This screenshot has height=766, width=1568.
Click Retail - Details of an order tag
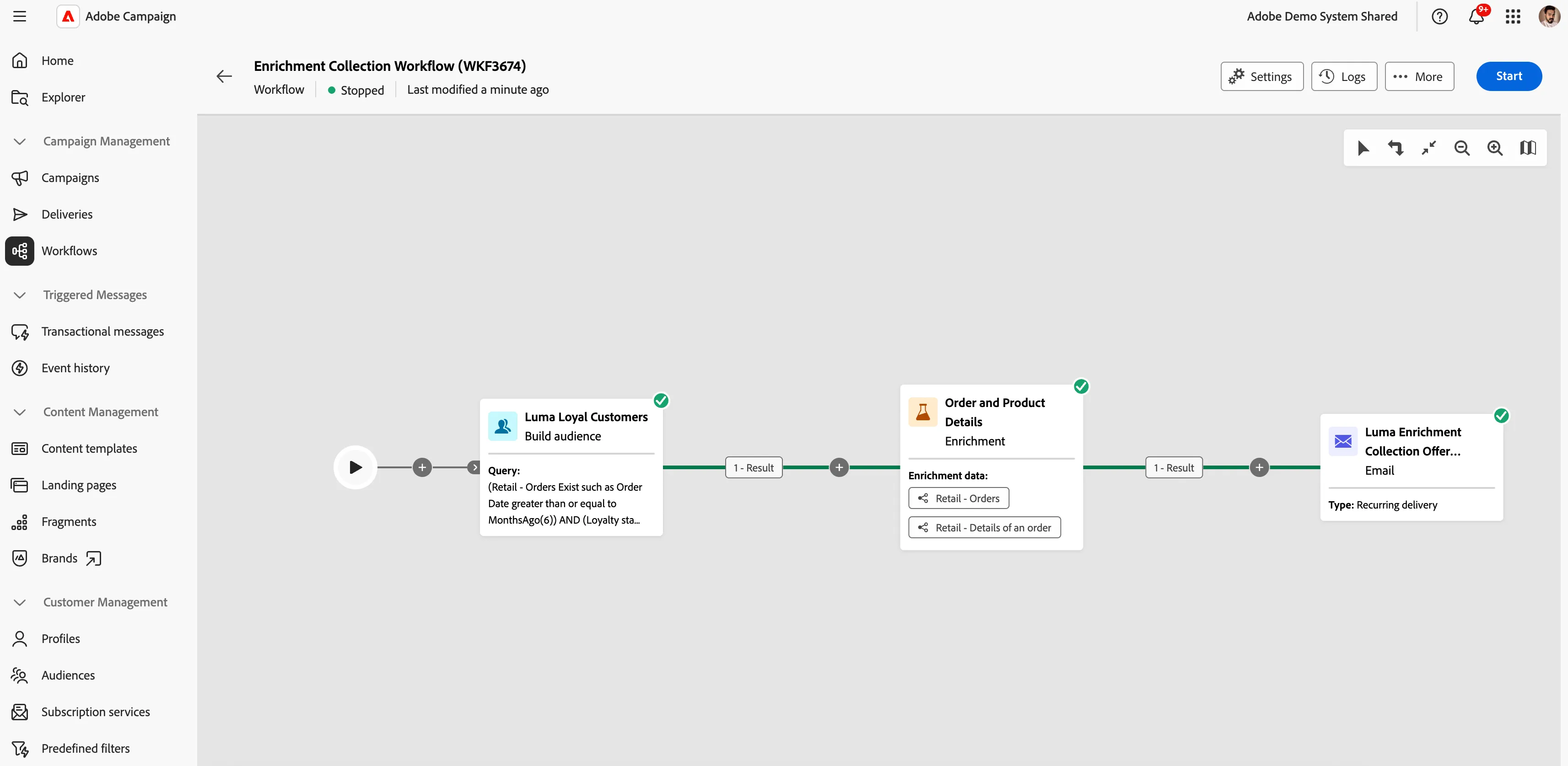(984, 527)
